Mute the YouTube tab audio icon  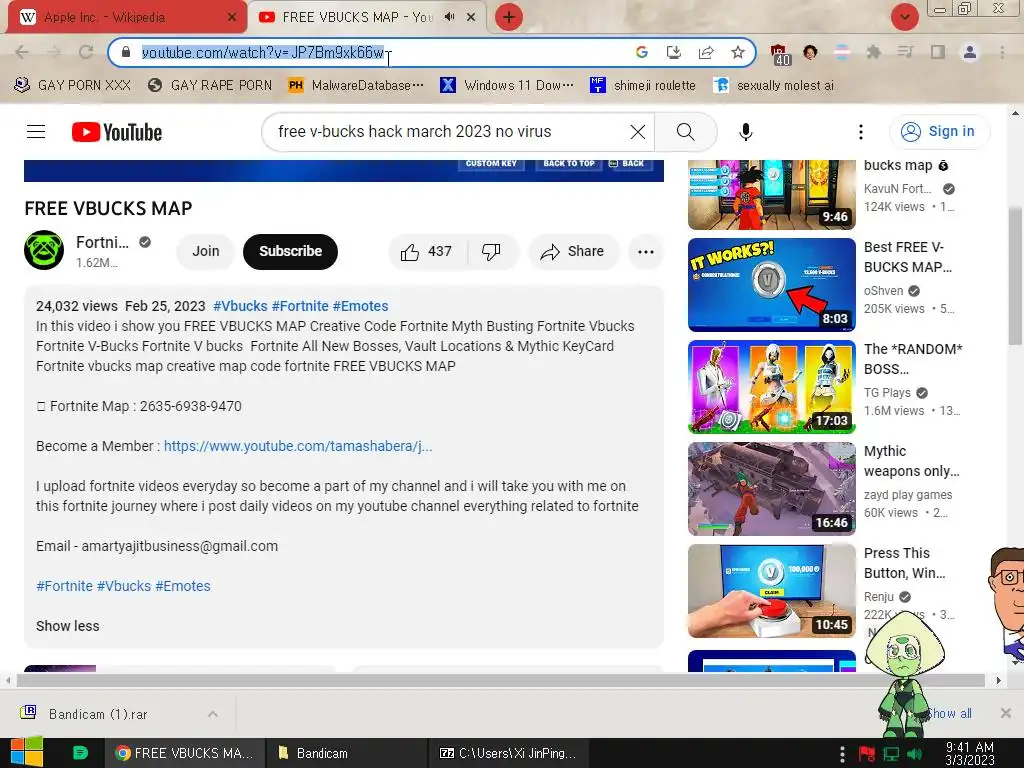click(449, 17)
